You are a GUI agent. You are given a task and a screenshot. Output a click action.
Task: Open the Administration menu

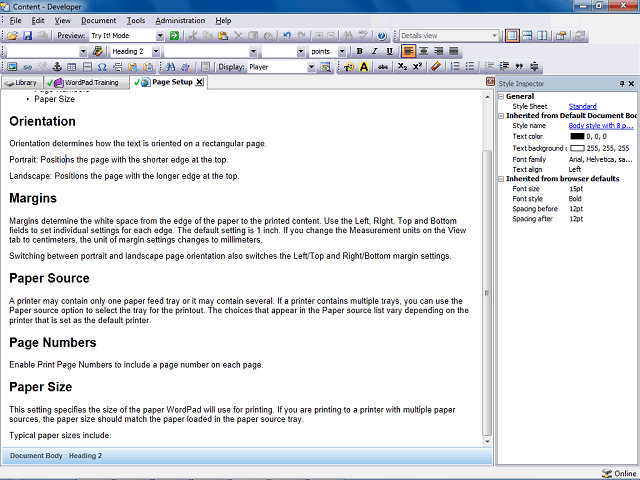coord(180,20)
